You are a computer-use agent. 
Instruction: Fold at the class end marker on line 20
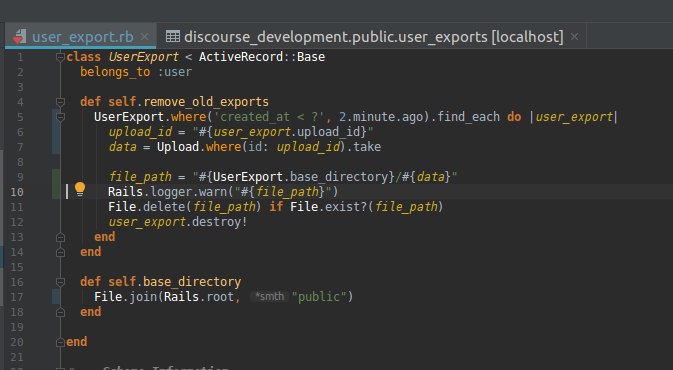[x=61, y=342]
